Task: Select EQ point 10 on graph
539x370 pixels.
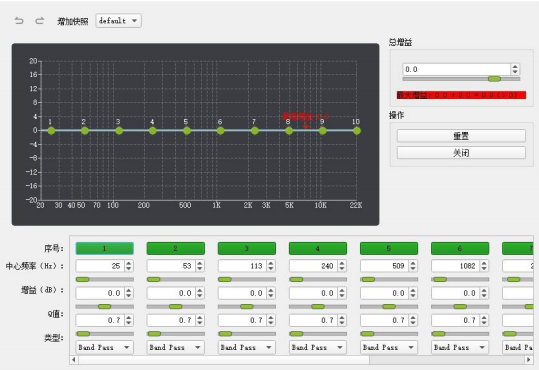Action: pos(357,131)
